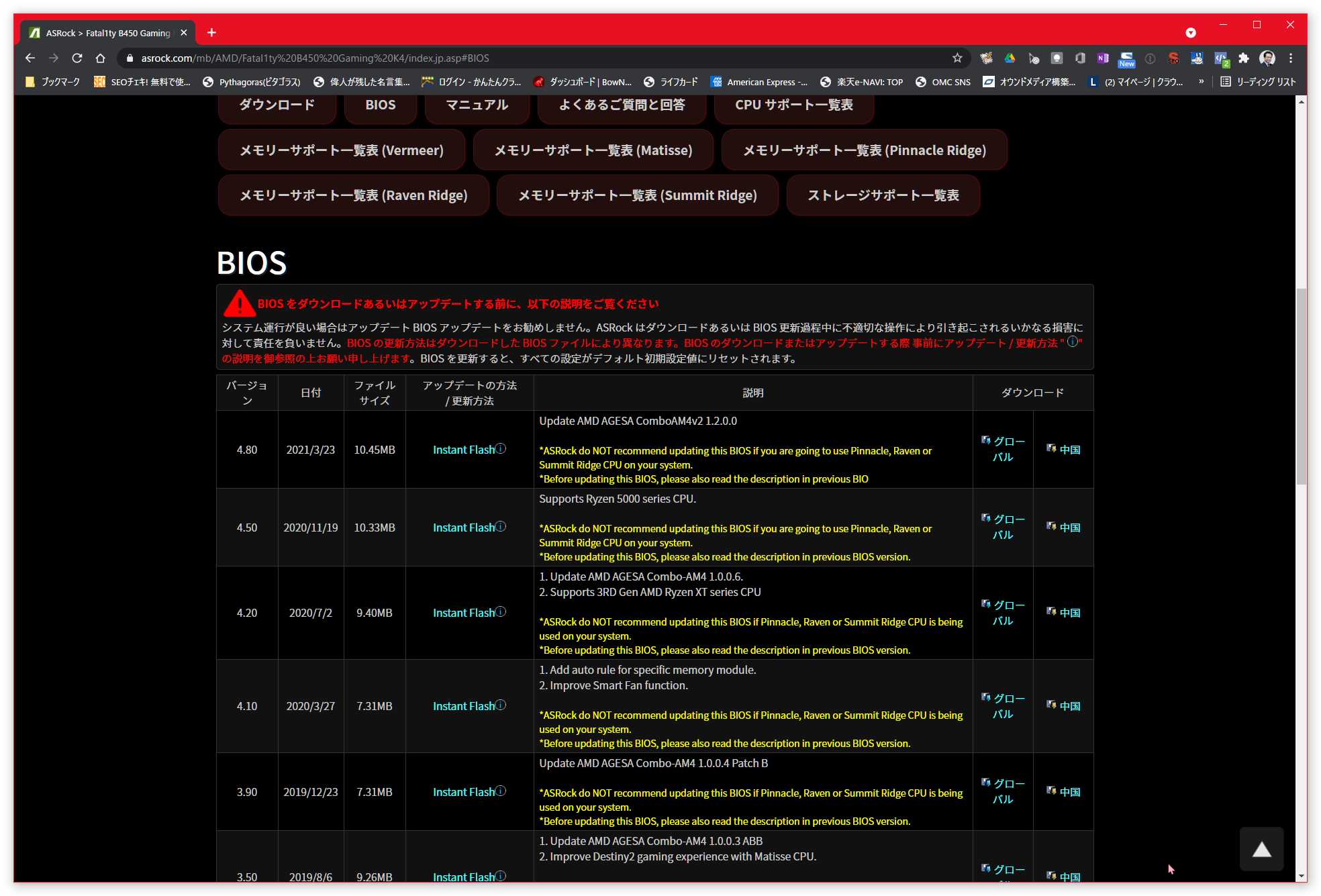Click Instant Flash link for BIOS 4.20
1321x896 pixels.
coord(463,613)
